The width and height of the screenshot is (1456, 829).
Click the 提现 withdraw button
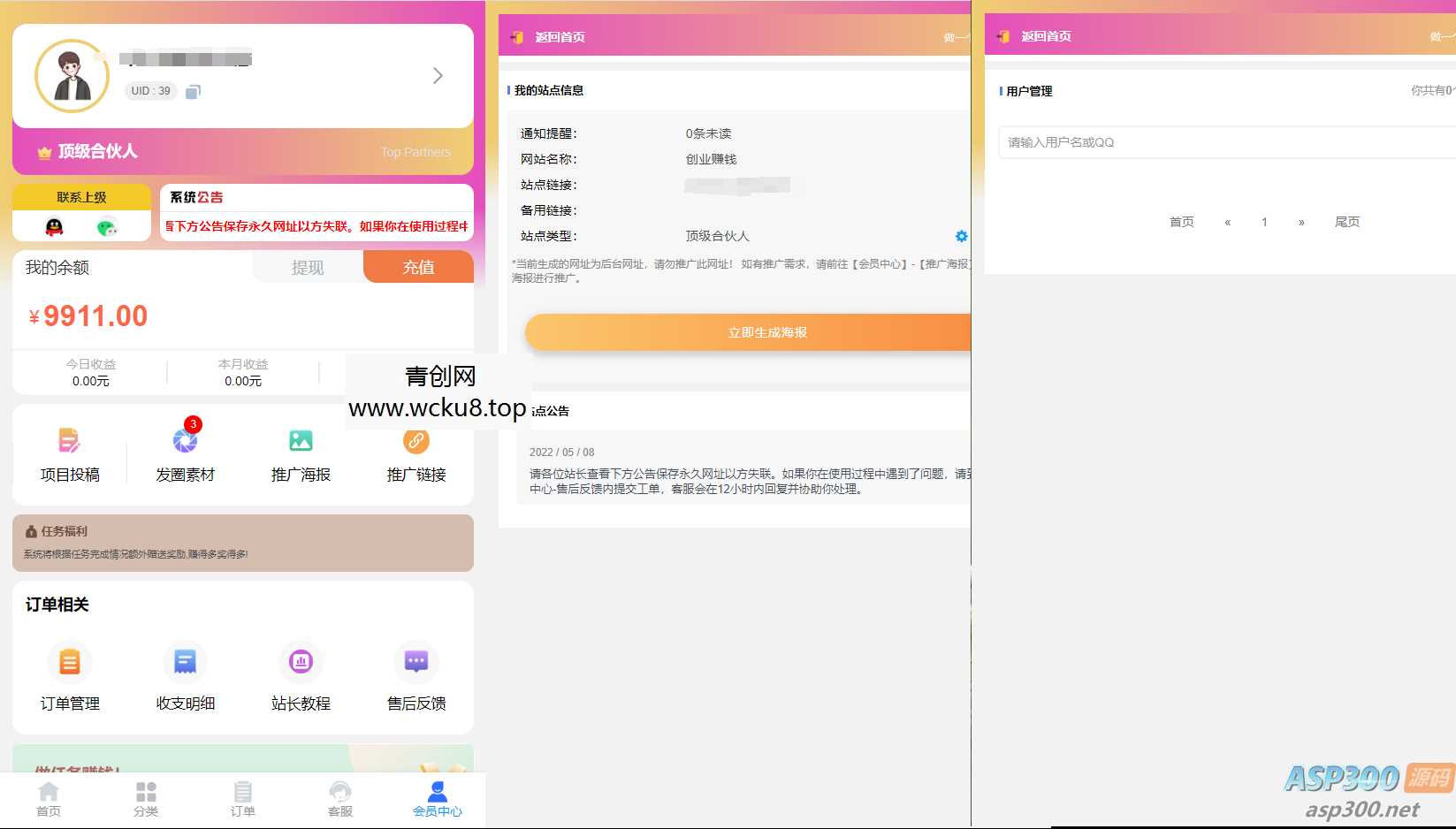pyautogui.click(x=308, y=267)
